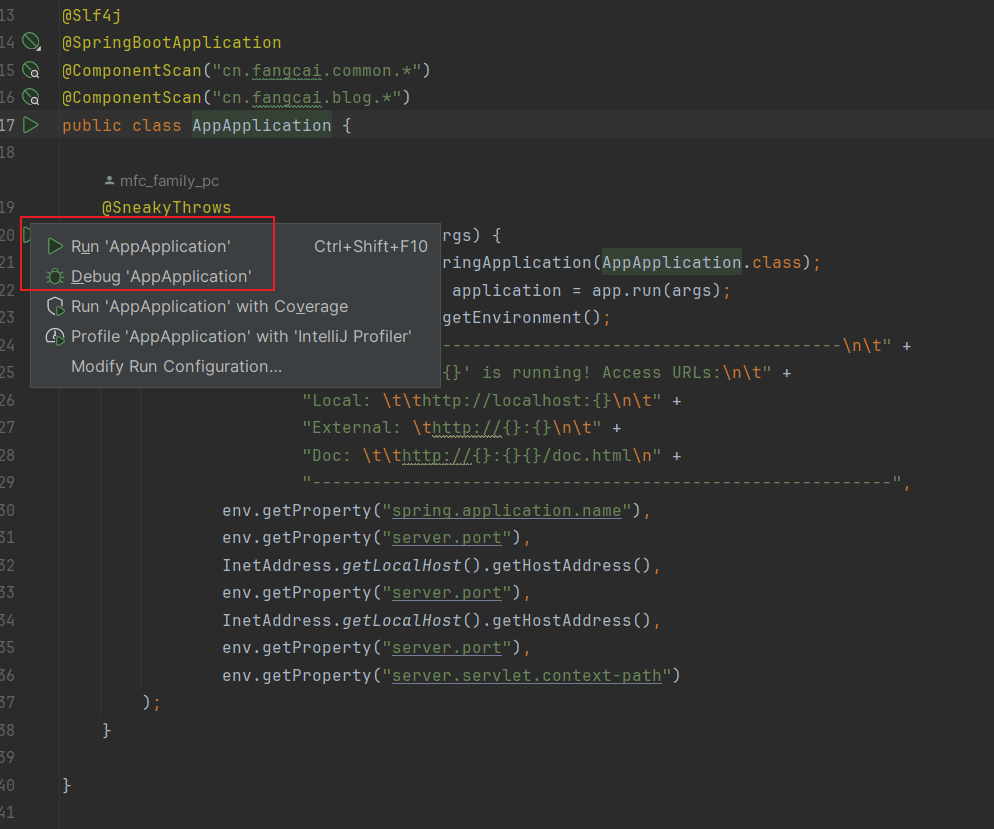Click the "External:" string on line 27
This screenshot has width=994, height=829.
tap(451, 428)
